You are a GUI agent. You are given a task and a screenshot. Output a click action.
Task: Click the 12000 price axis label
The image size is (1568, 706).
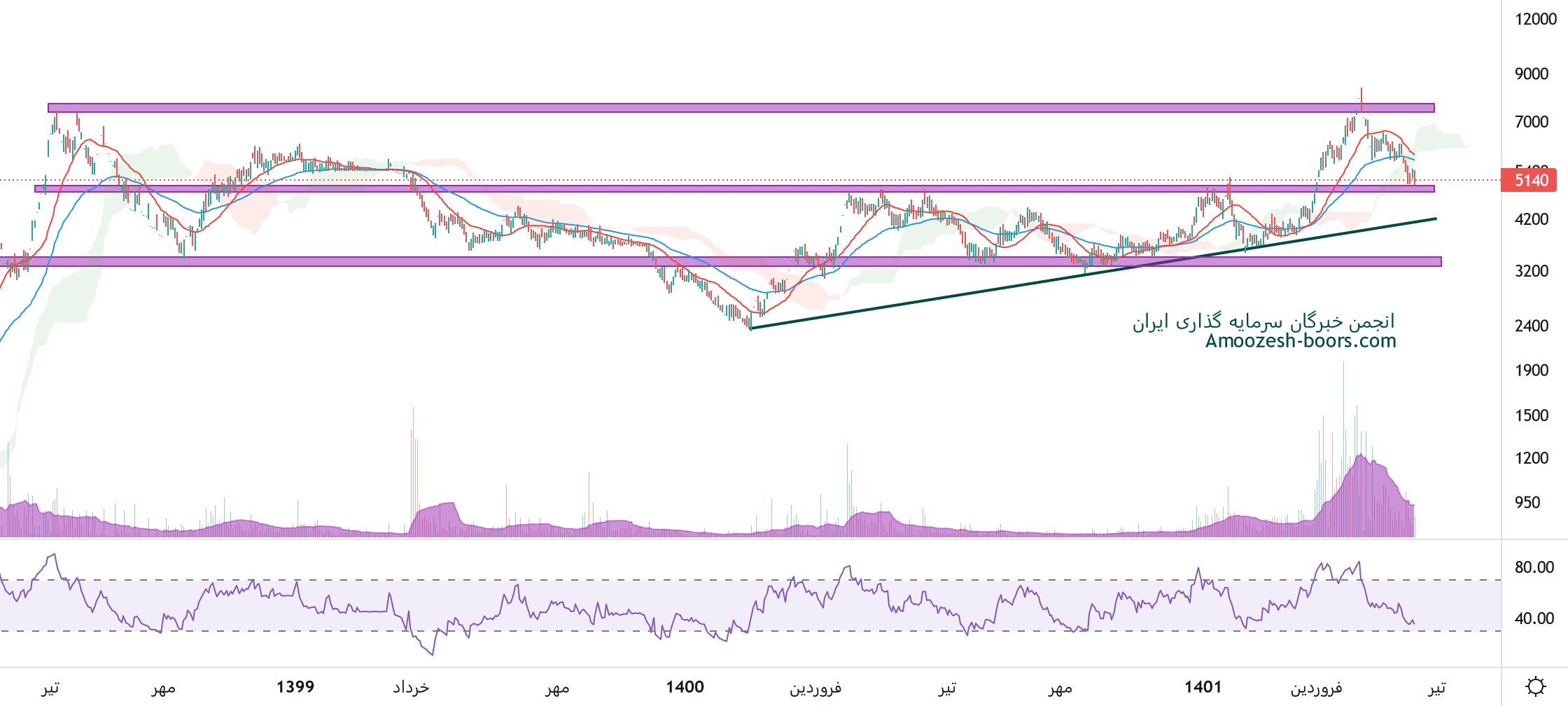click(x=1535, y=20)
